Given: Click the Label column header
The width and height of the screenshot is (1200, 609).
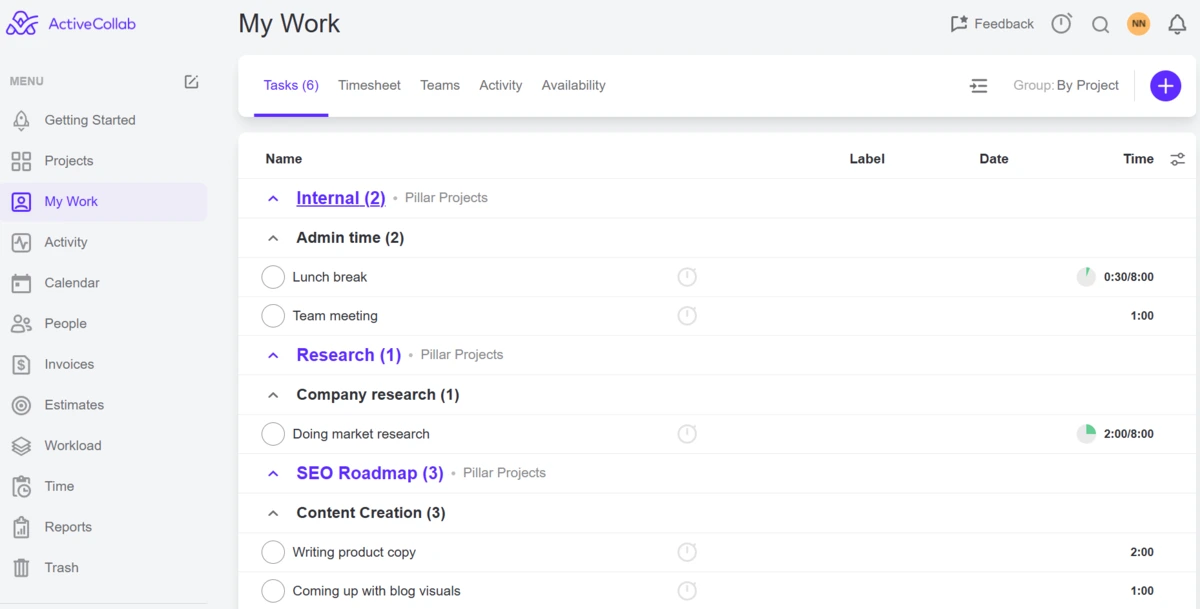Looking at the screenshot, I should pos(867,159).
